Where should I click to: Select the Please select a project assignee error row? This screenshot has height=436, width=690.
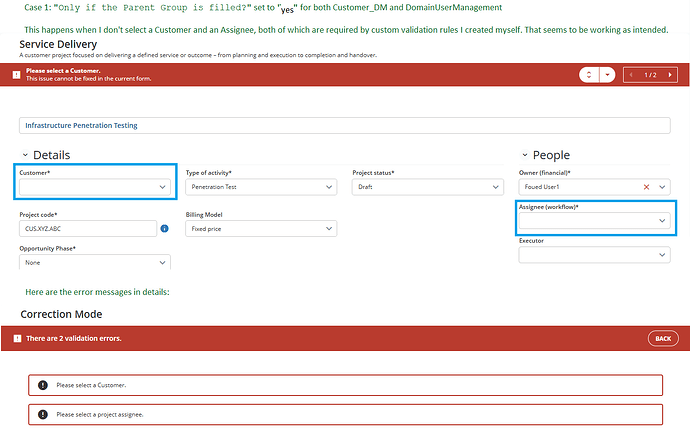(345, 414)
